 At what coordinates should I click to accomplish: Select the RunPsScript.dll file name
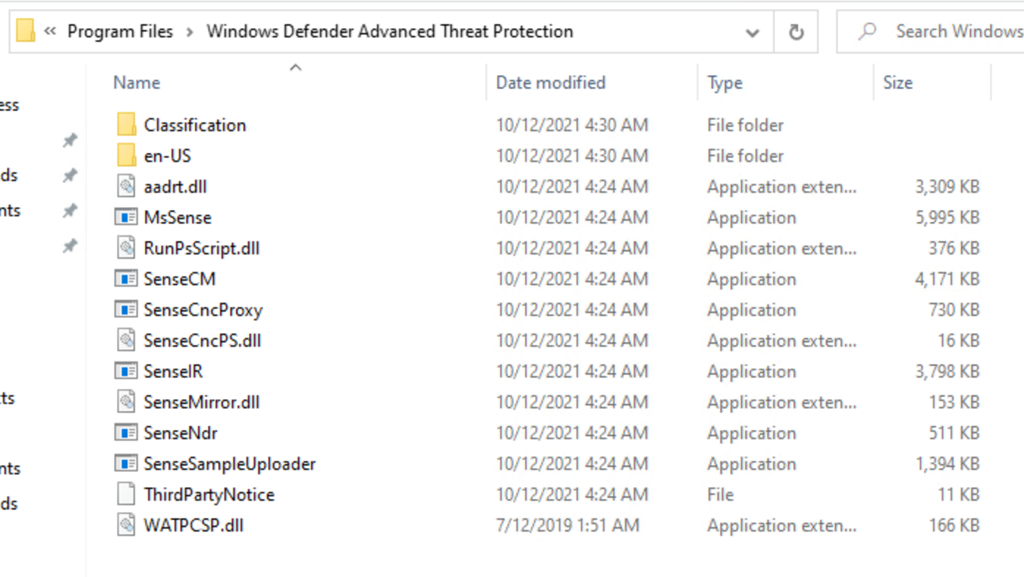pyautogui.click(x=201, y=248)
